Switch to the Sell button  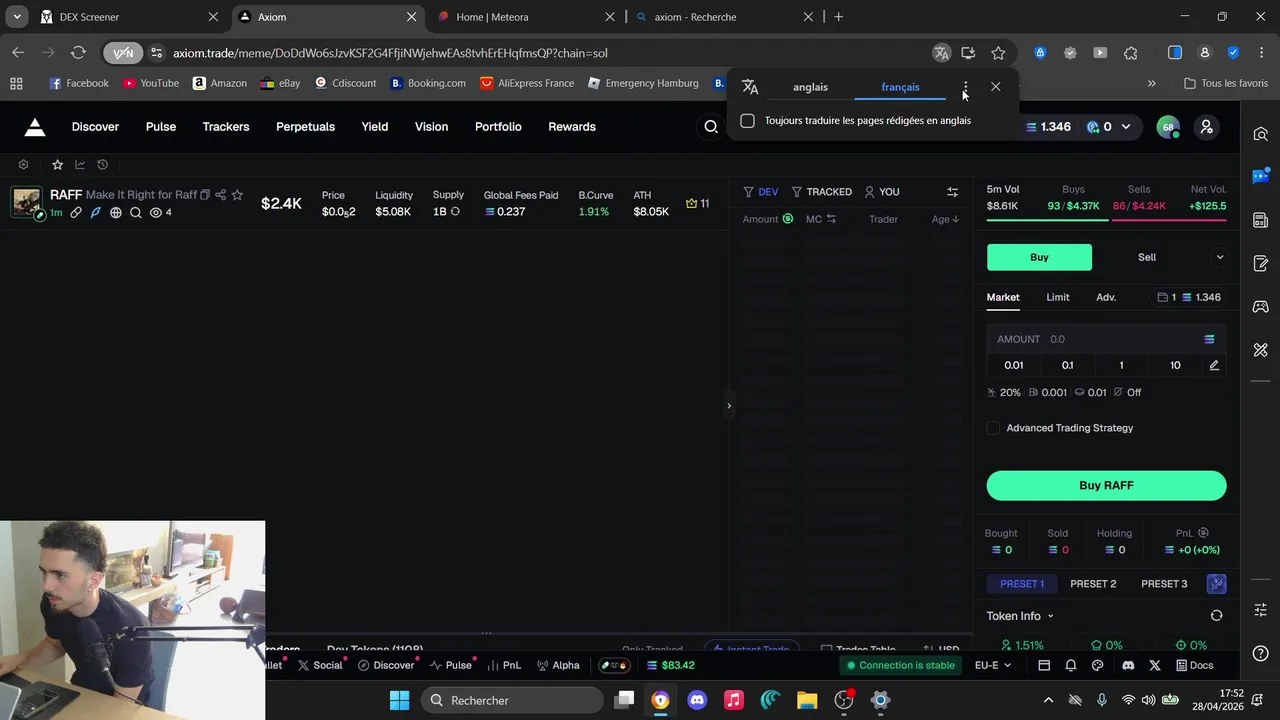[x=1147, y=258]
